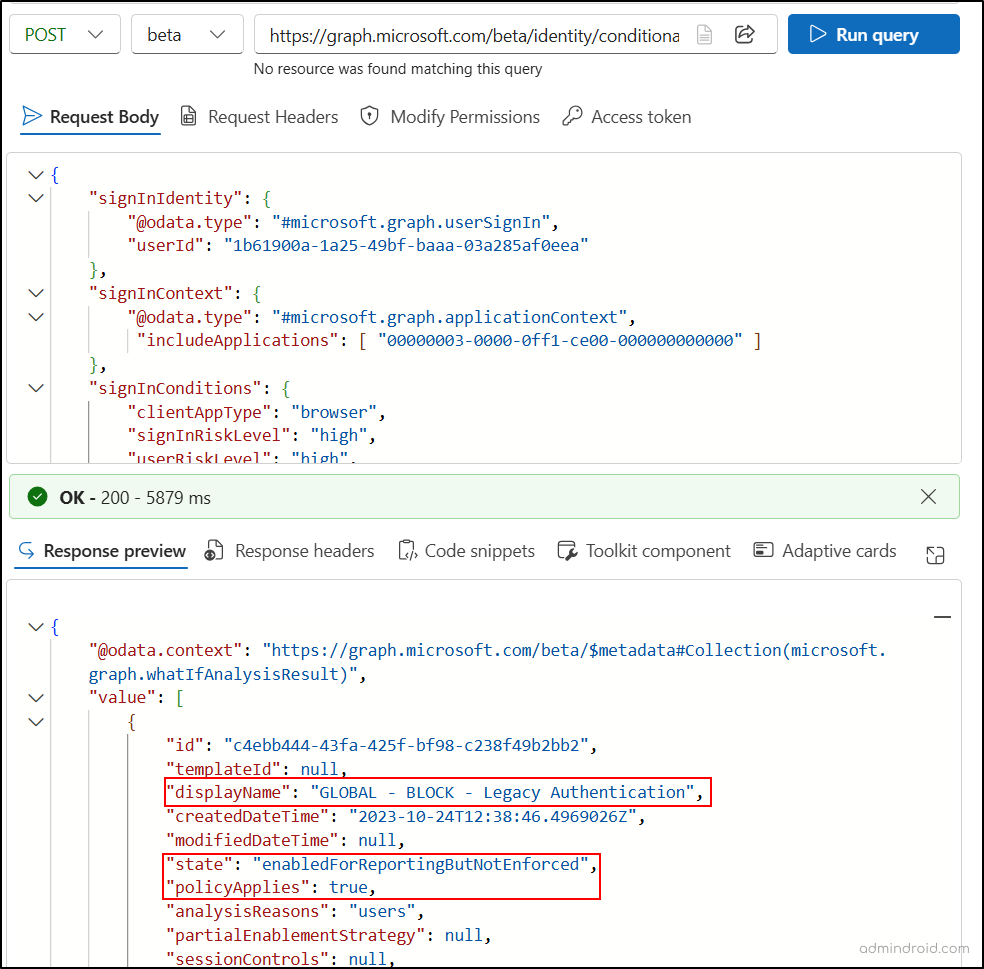The height and width of the screenshot is (969, 984).
Task: Click the partialEnablementStrategy null value
Action: click(464, 936)
